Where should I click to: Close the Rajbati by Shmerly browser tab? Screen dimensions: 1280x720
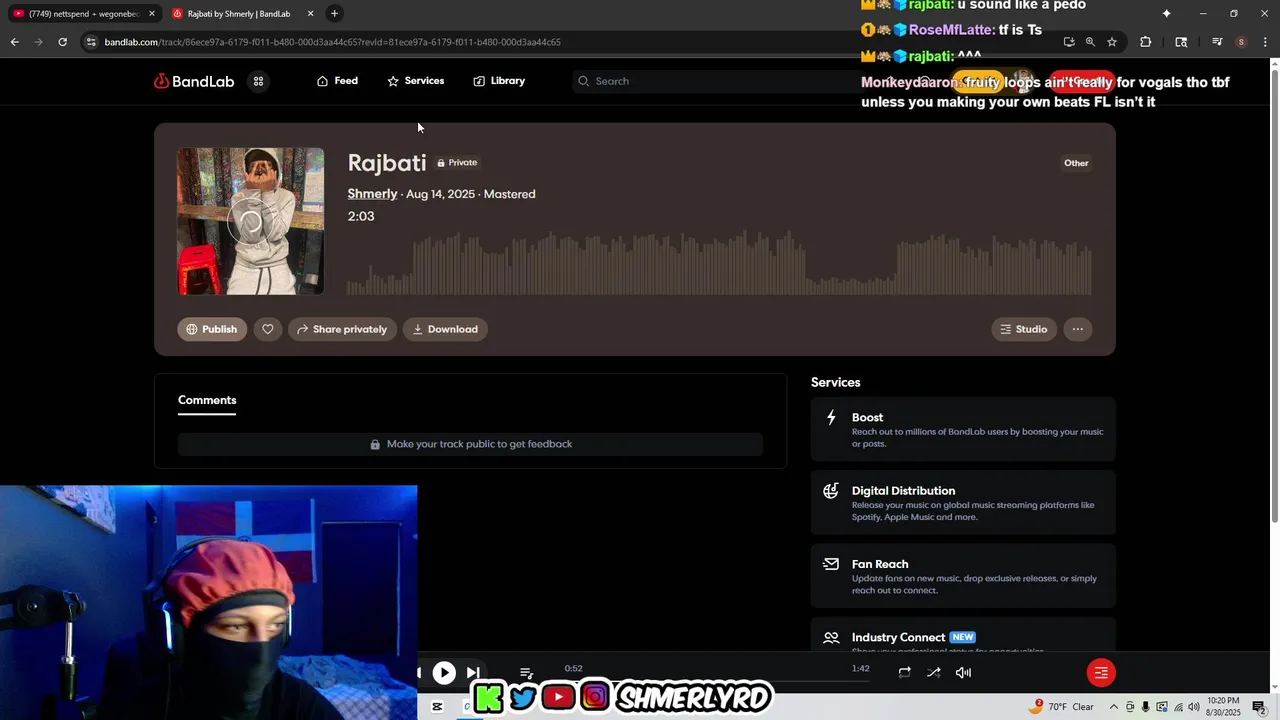click(x=310, y=14)
